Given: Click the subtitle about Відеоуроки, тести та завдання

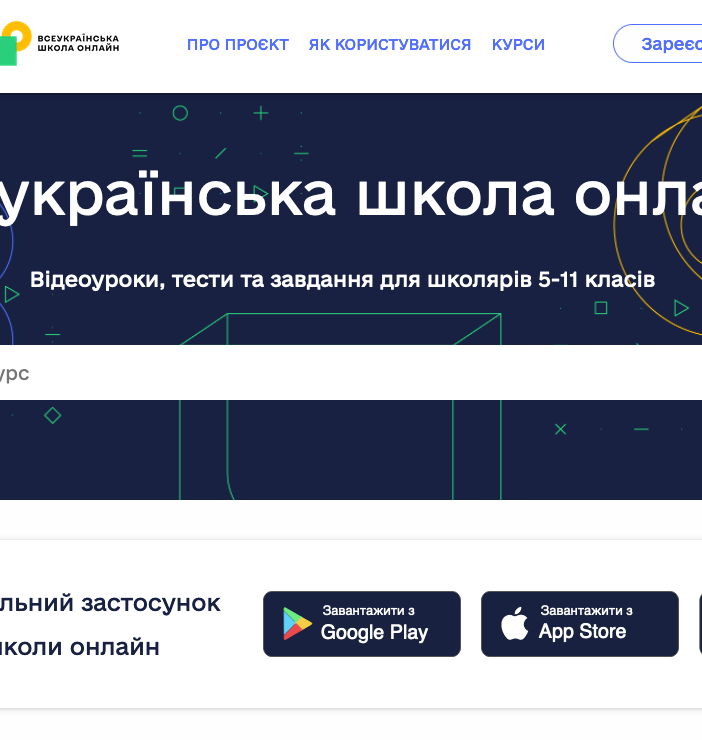Looking at the screenshot, I should 342,280.
